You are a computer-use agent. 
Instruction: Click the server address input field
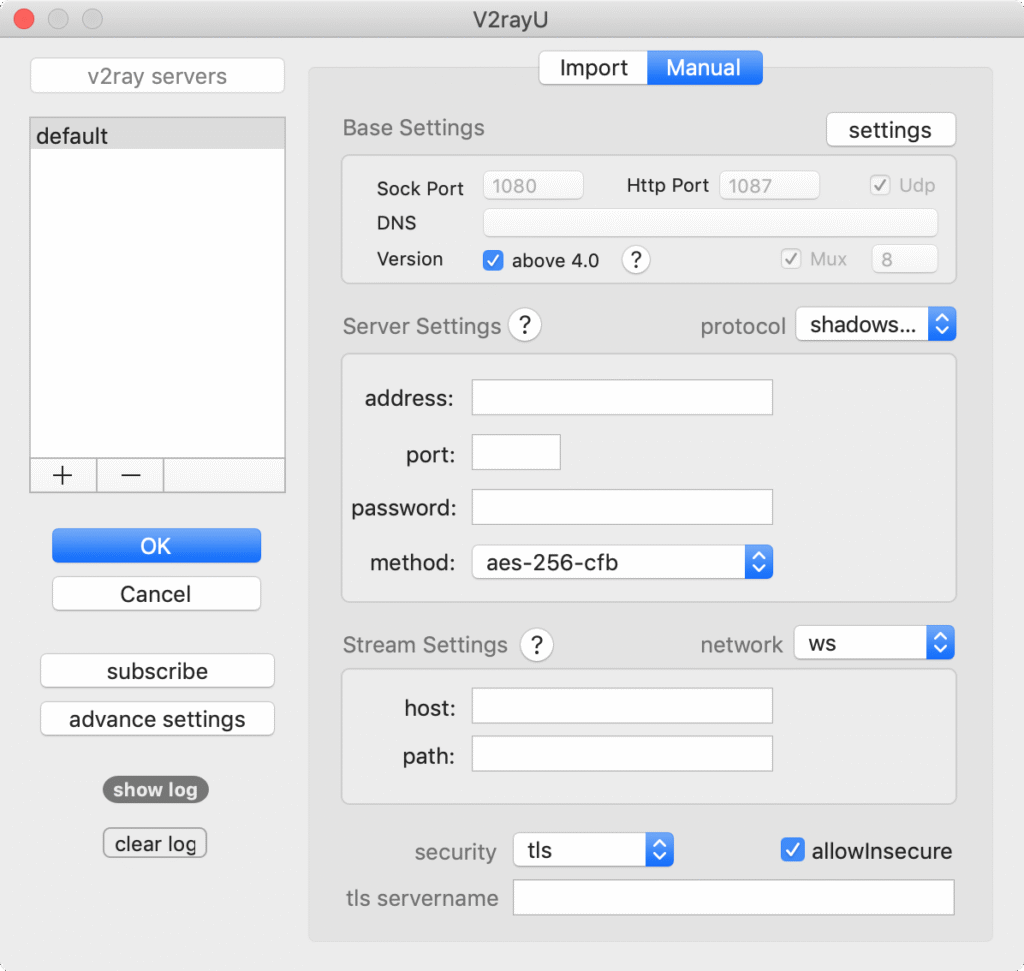click(x=622, y=398)
